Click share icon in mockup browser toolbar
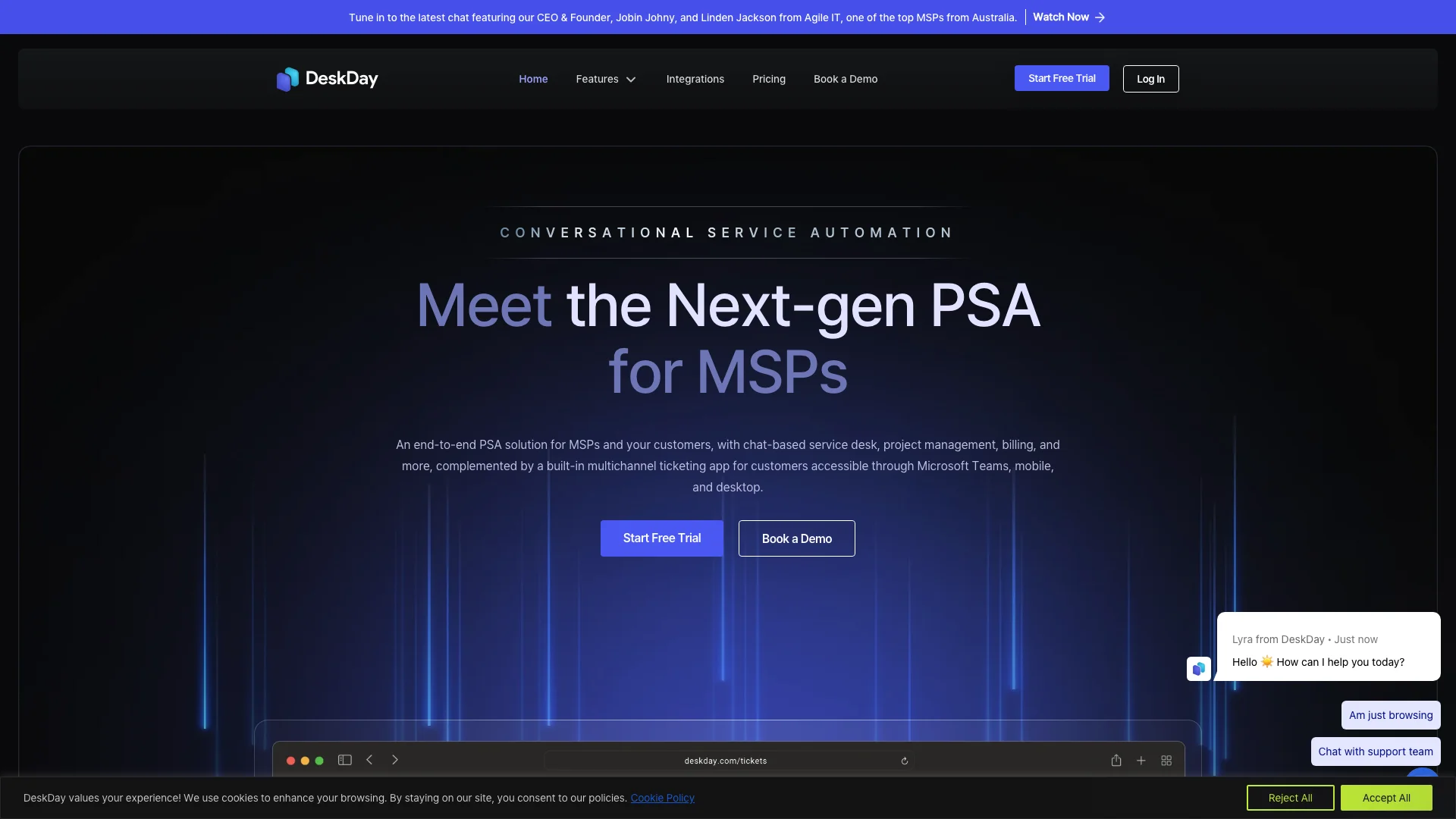 (1116, 760)
